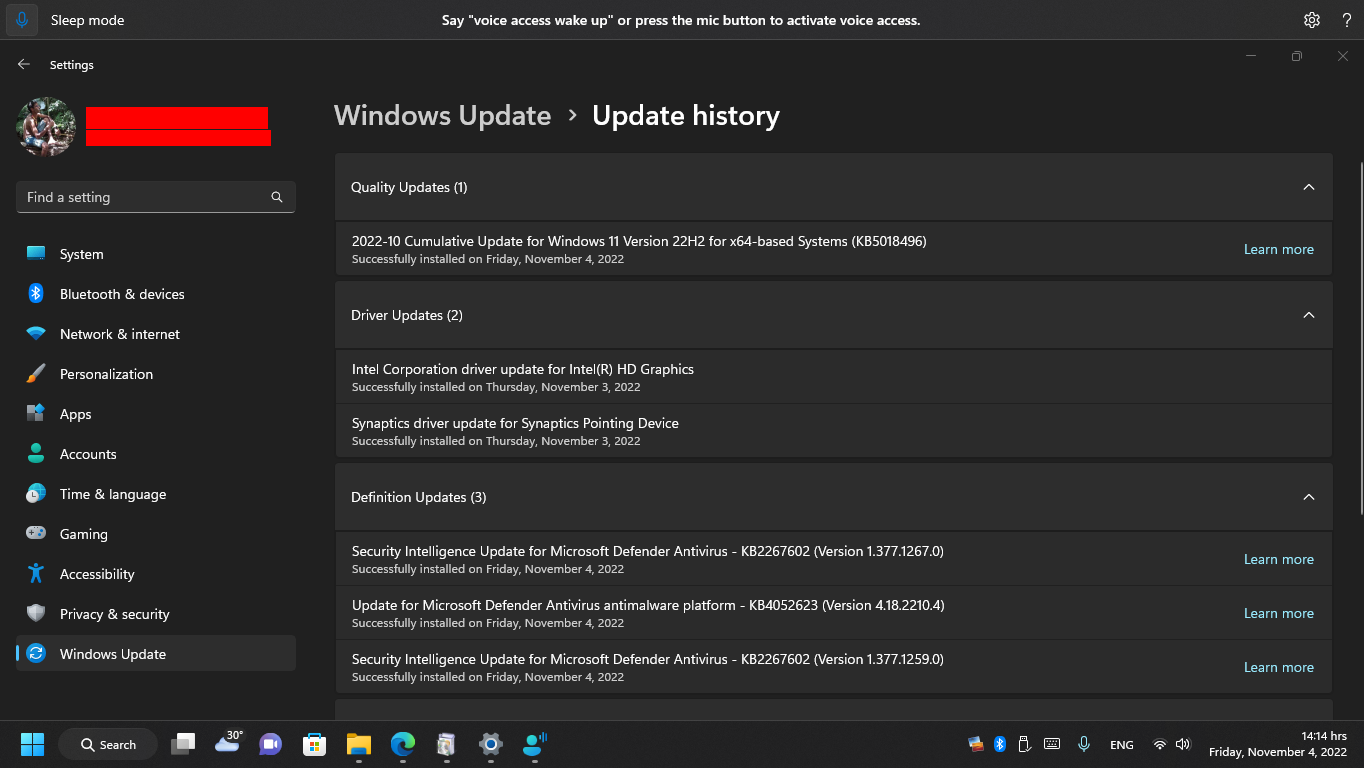Select the Intel HD Graphics driver update entry

click(x=834, y=377)
